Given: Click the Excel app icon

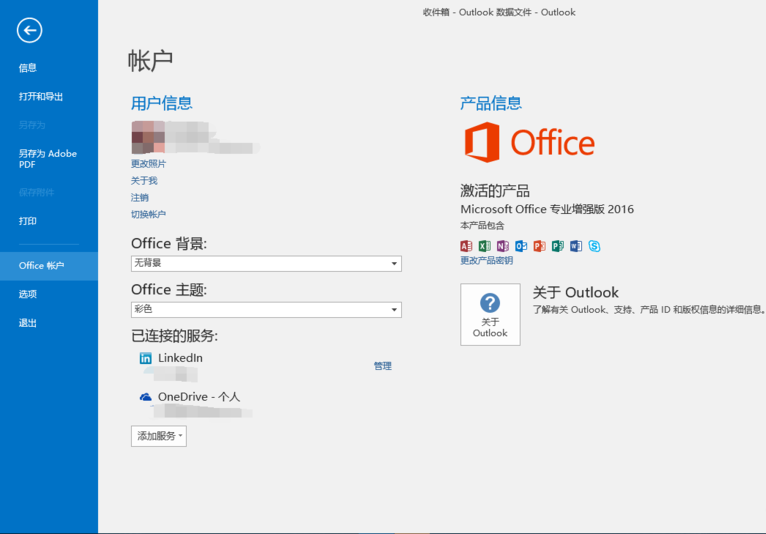Looking at the screenshot, I should (x=484, y=246).
